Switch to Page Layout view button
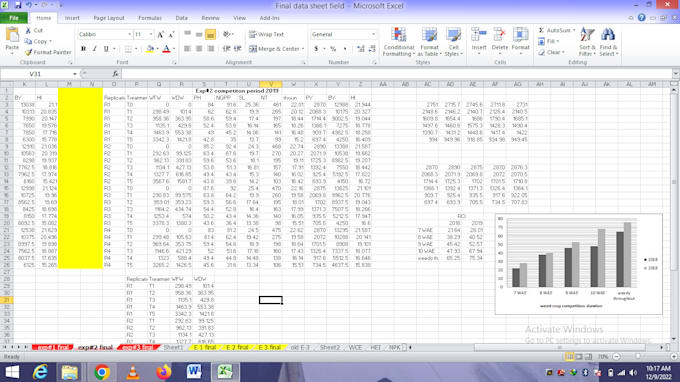The width and height of the screenshot is (680, 382). pos(579,356)
